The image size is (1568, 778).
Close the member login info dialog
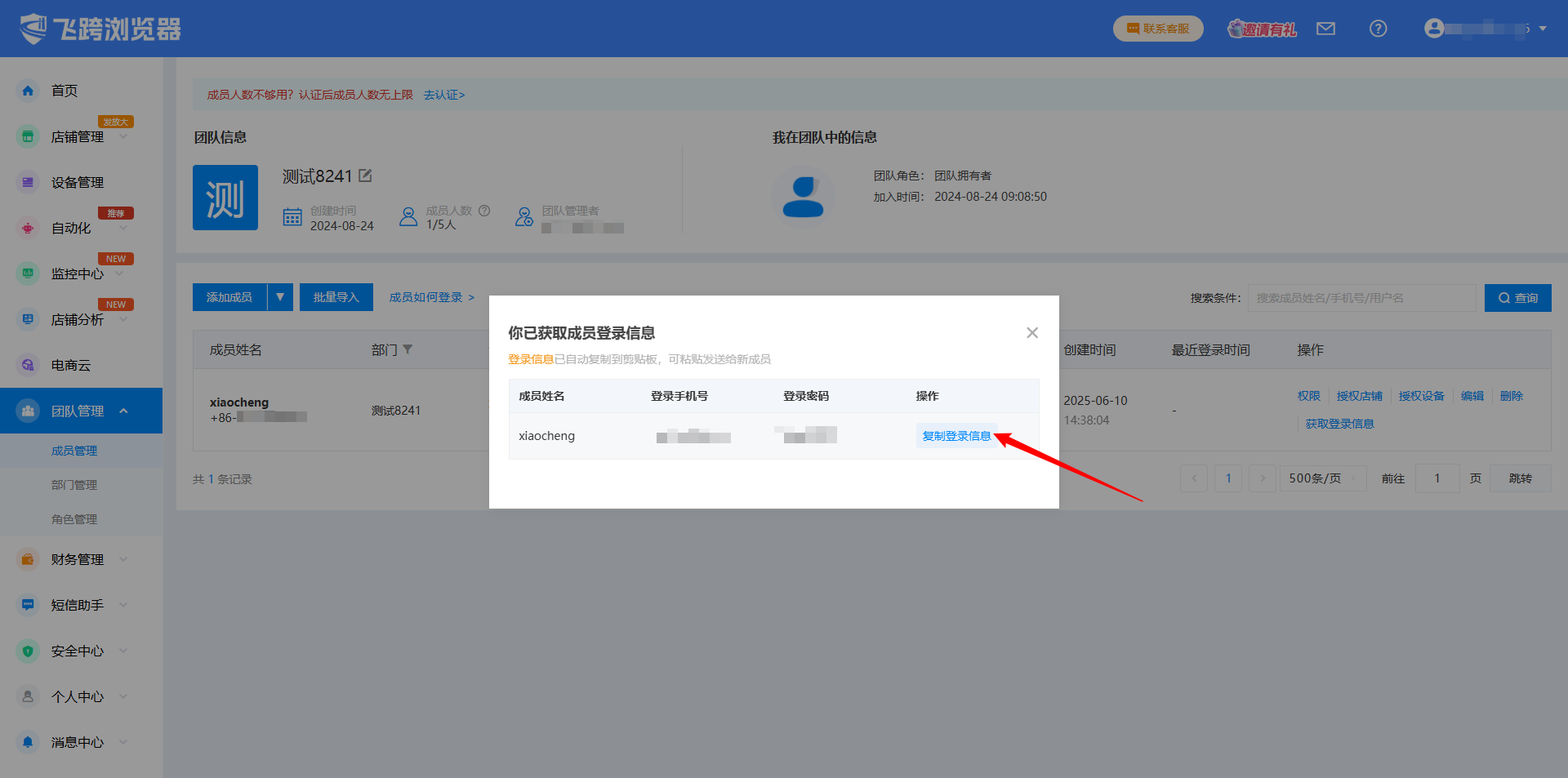tap(1032, 332)
